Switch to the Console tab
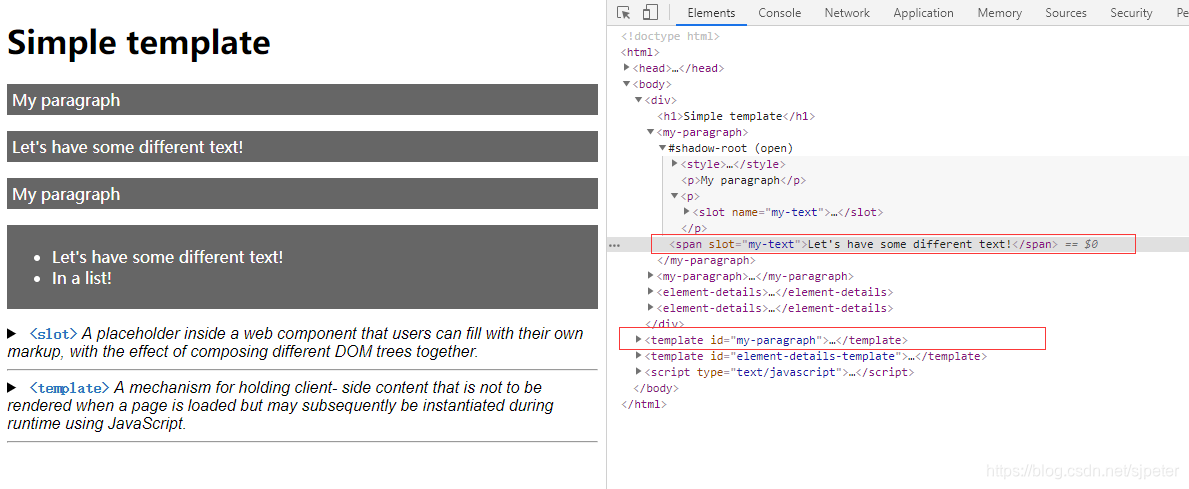The image size is (1189, 489). pos(780,13)
